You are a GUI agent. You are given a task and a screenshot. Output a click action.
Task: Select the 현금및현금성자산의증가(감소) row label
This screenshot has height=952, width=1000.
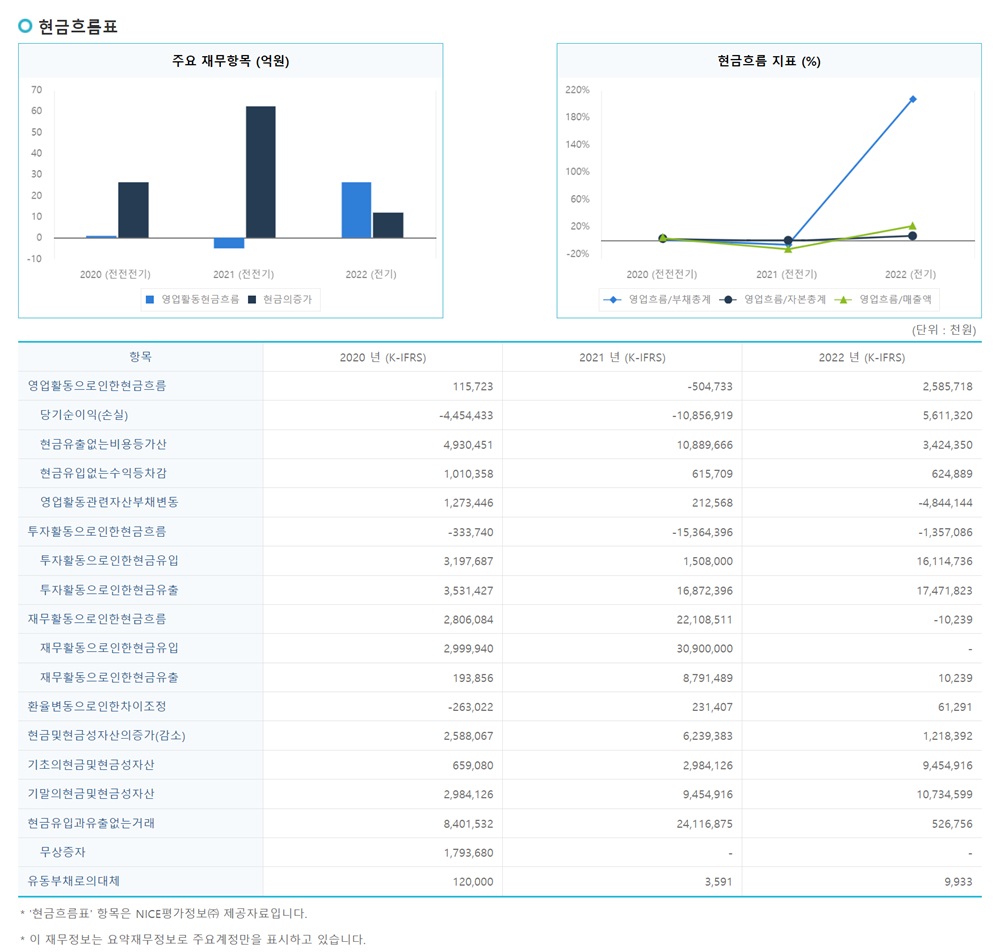click(x=107, y=736)
